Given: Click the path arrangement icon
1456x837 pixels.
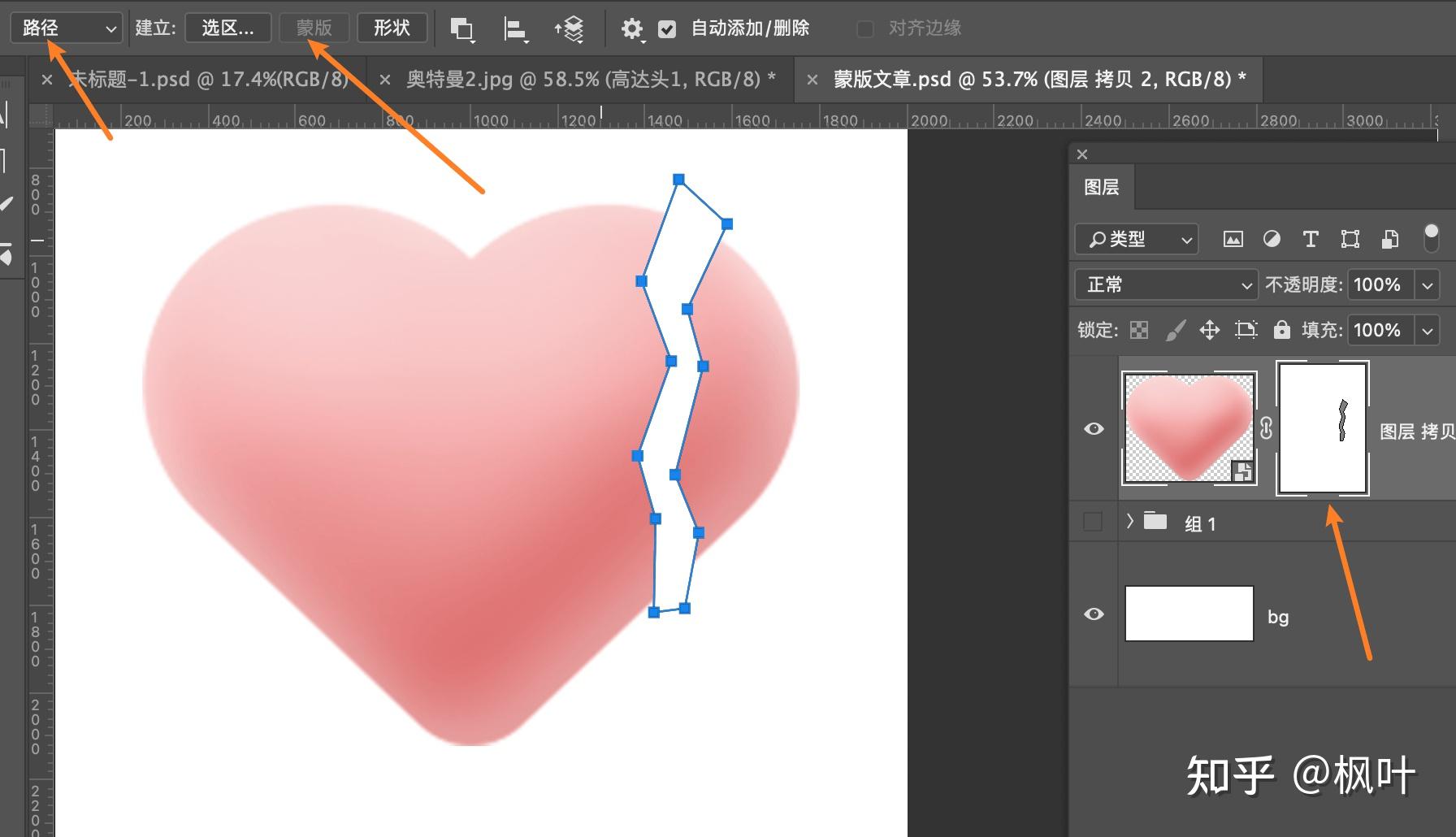Looking at the screenshot, I should pos(570,29).
